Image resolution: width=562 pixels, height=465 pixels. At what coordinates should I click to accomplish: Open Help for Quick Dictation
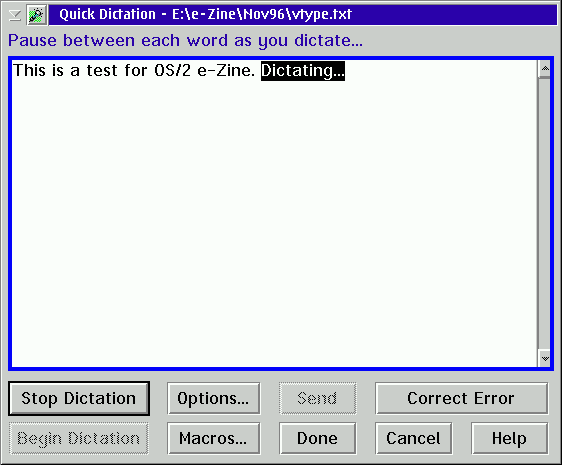[509, 438]
